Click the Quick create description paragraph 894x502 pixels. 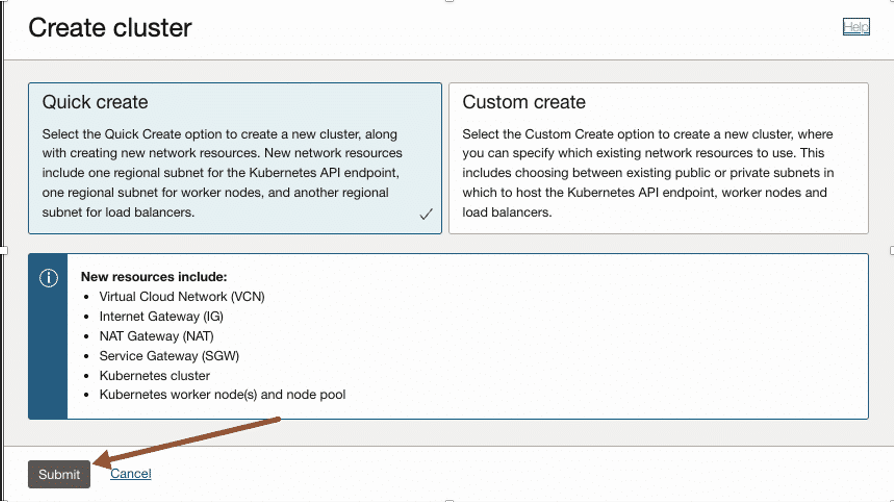tap(222, 173)
